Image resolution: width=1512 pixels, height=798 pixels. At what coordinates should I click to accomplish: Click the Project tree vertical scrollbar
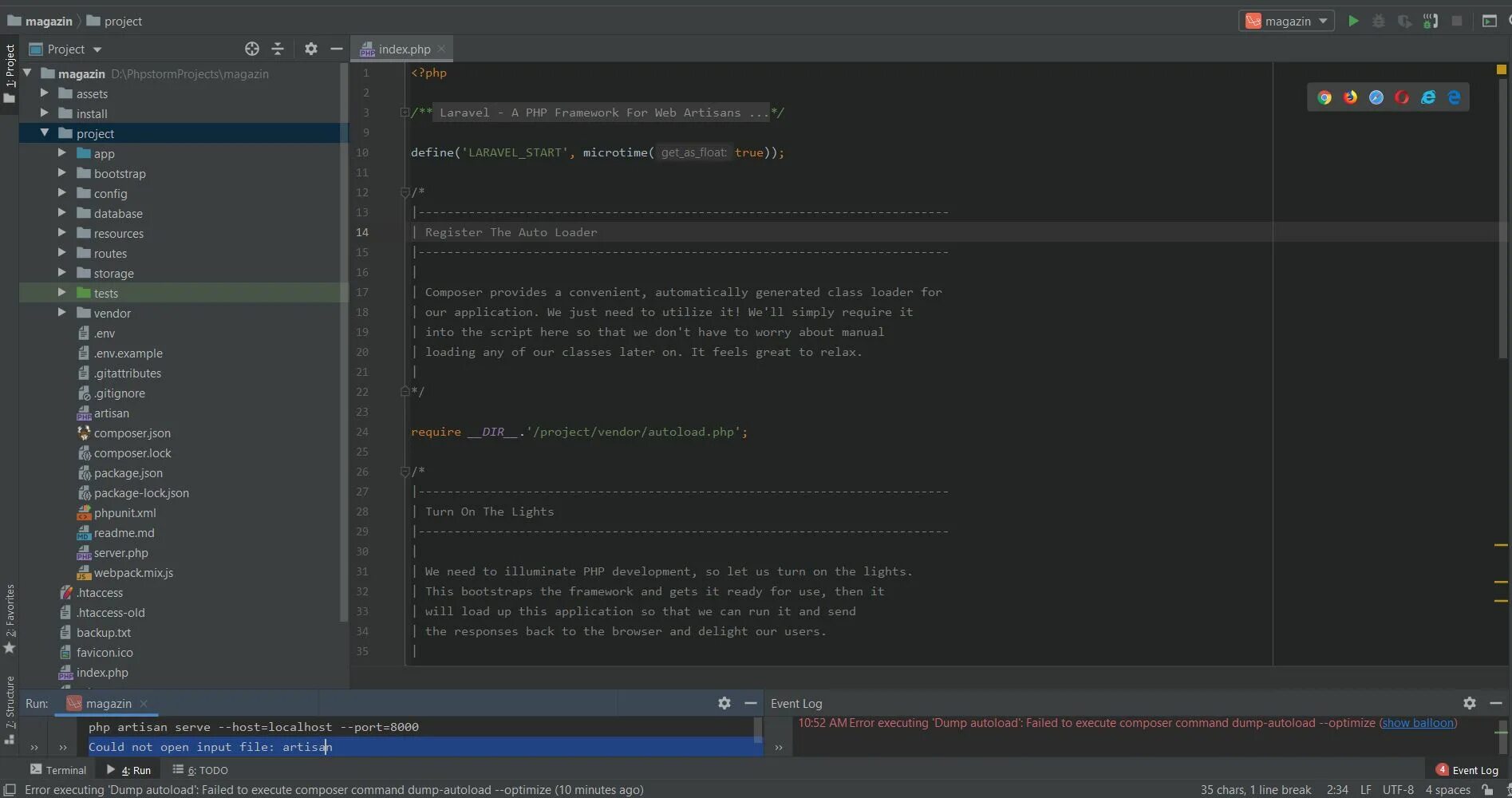point(344,343)
